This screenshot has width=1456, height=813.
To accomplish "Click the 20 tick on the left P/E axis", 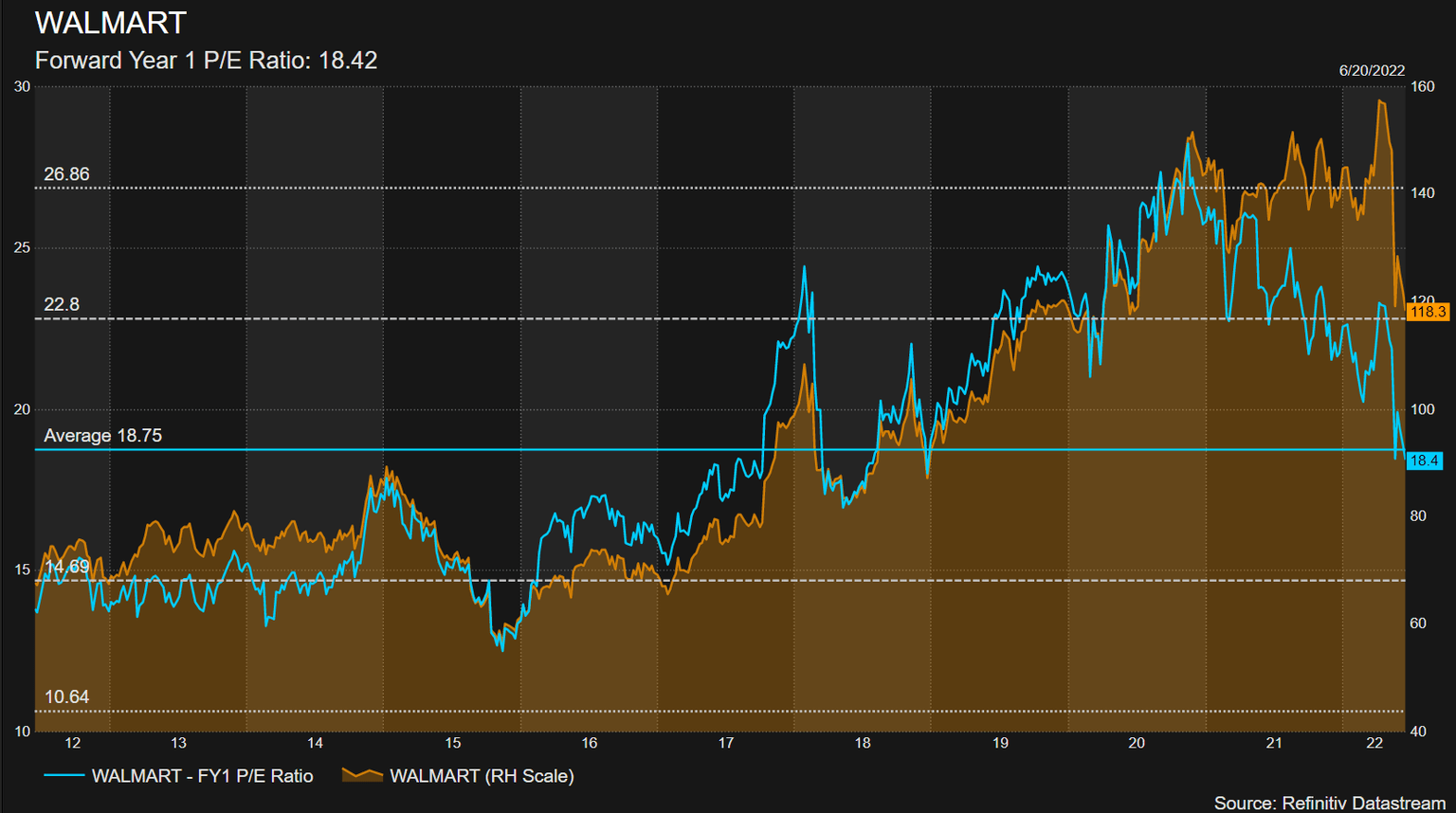I will 22,409.
